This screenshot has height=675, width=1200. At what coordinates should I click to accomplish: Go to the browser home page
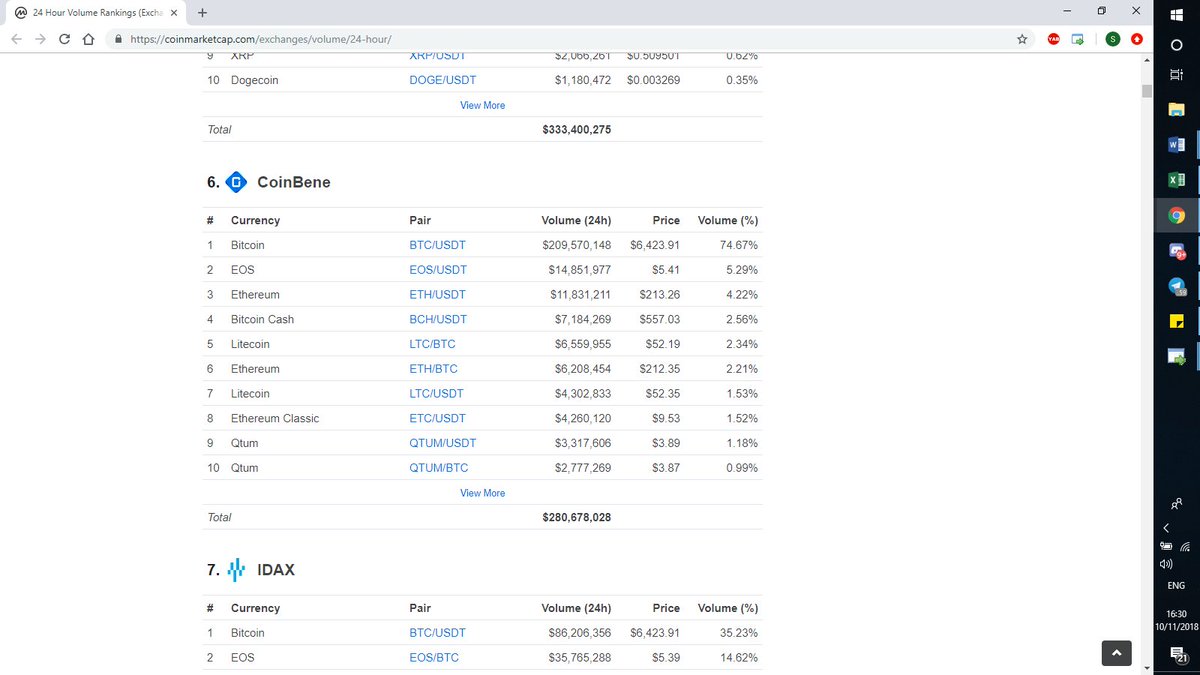89,39
